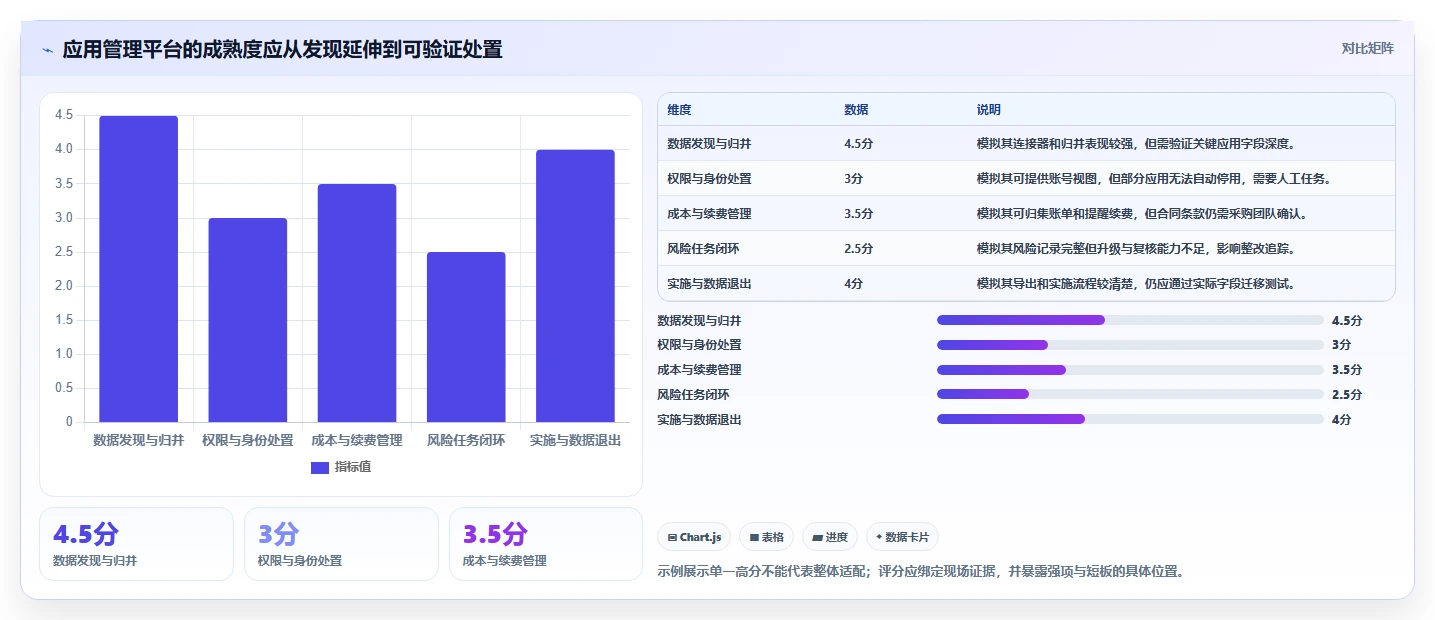Select the 表格 chip
Viewport: 1435px width, 620px height.
766,537
